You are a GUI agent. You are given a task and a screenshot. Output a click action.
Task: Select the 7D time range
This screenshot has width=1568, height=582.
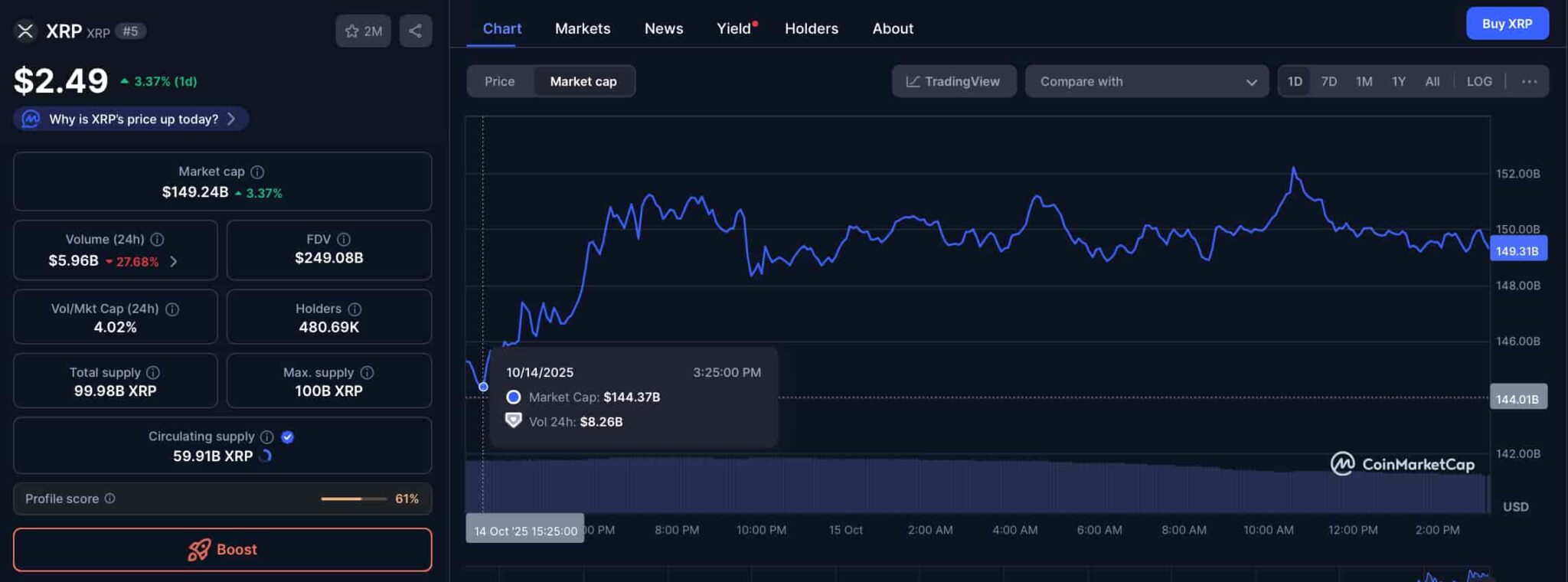[x=1328, y=82]
